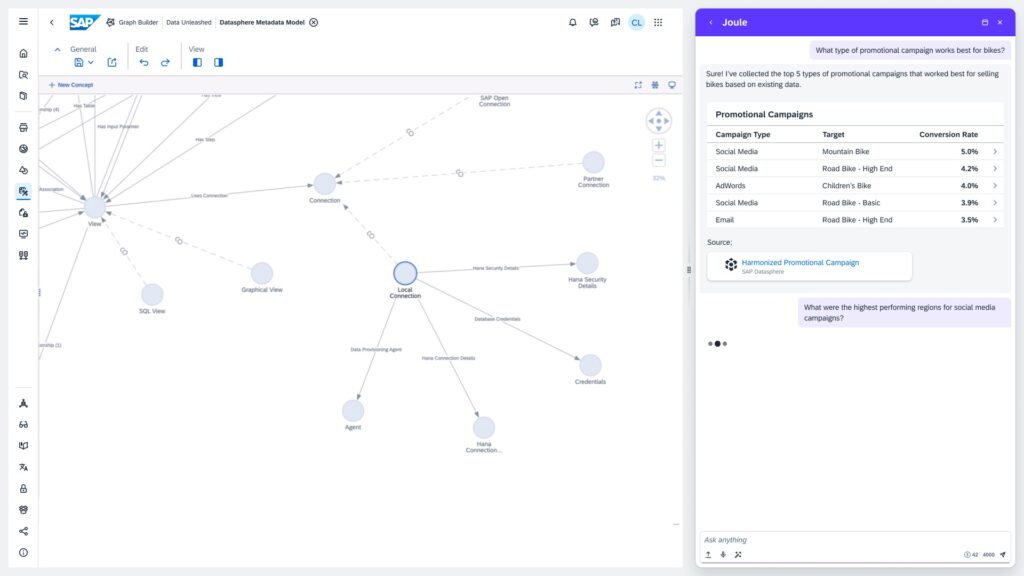The image size is (1024, 576).
Task: Click the Redo icon in the Edit group
Action: (x=165, y=62)
